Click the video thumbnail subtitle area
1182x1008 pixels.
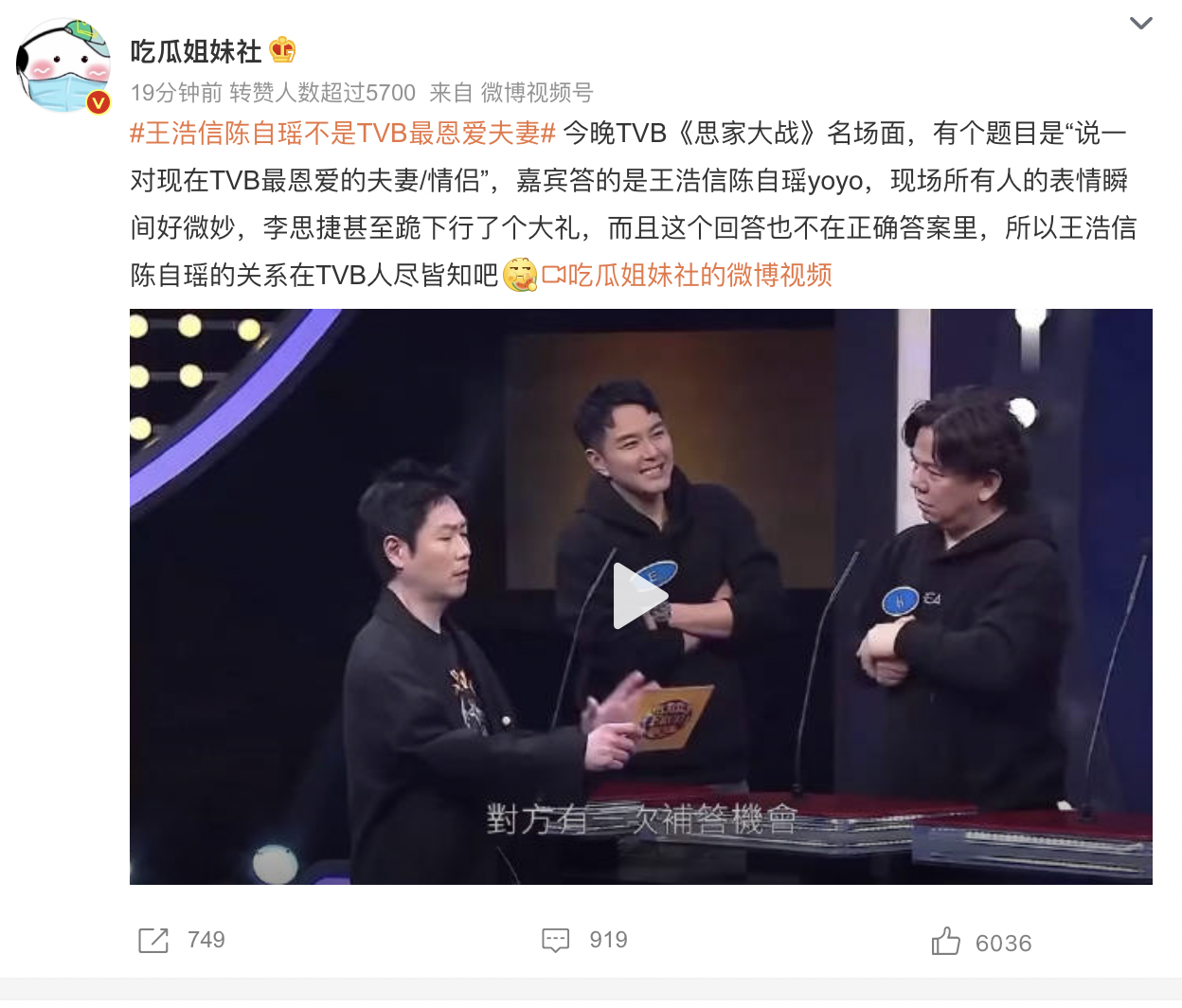(641, 819)
